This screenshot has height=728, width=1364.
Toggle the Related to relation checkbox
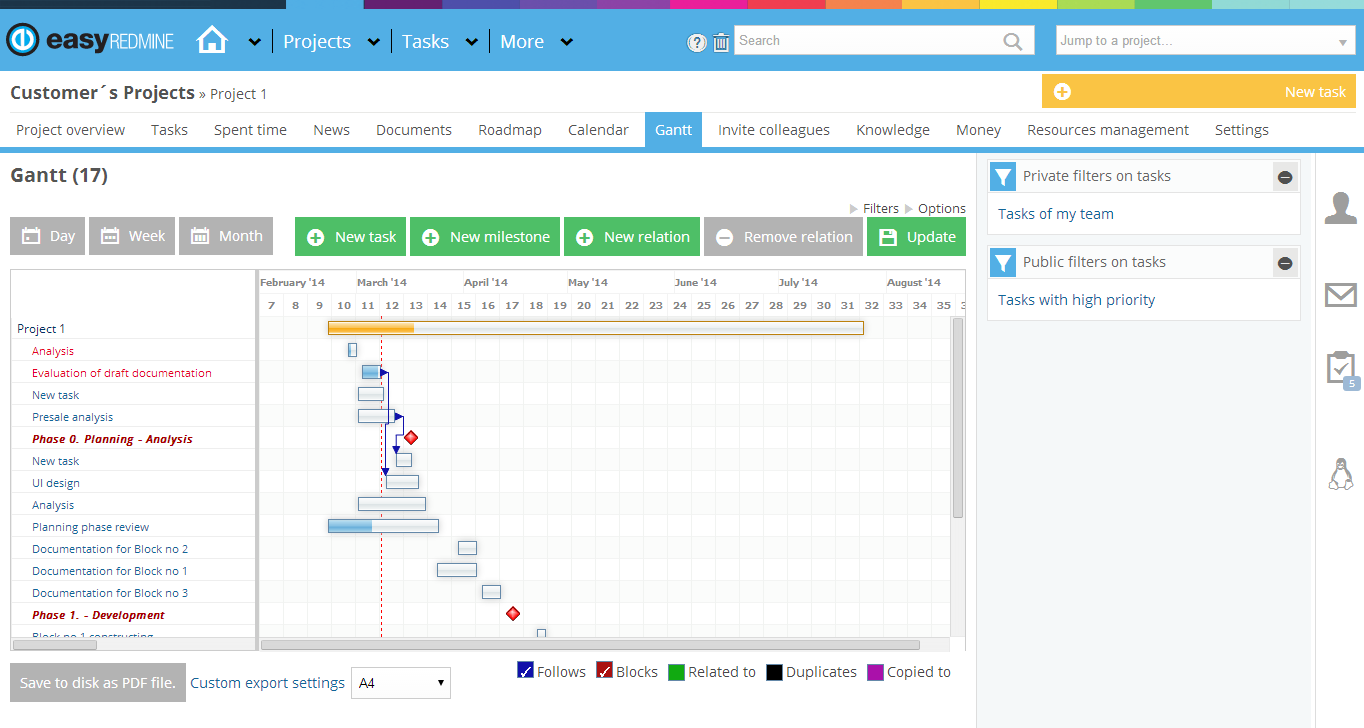pyautogui.click(x=676, y=672)
